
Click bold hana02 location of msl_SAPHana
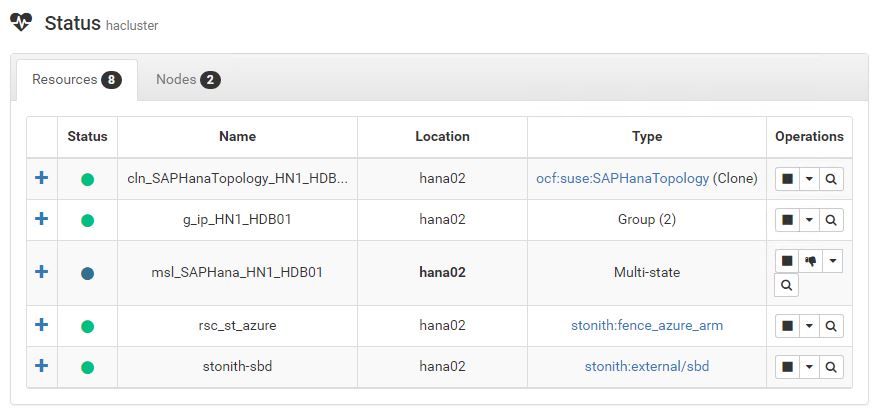[x=442, y=272]
